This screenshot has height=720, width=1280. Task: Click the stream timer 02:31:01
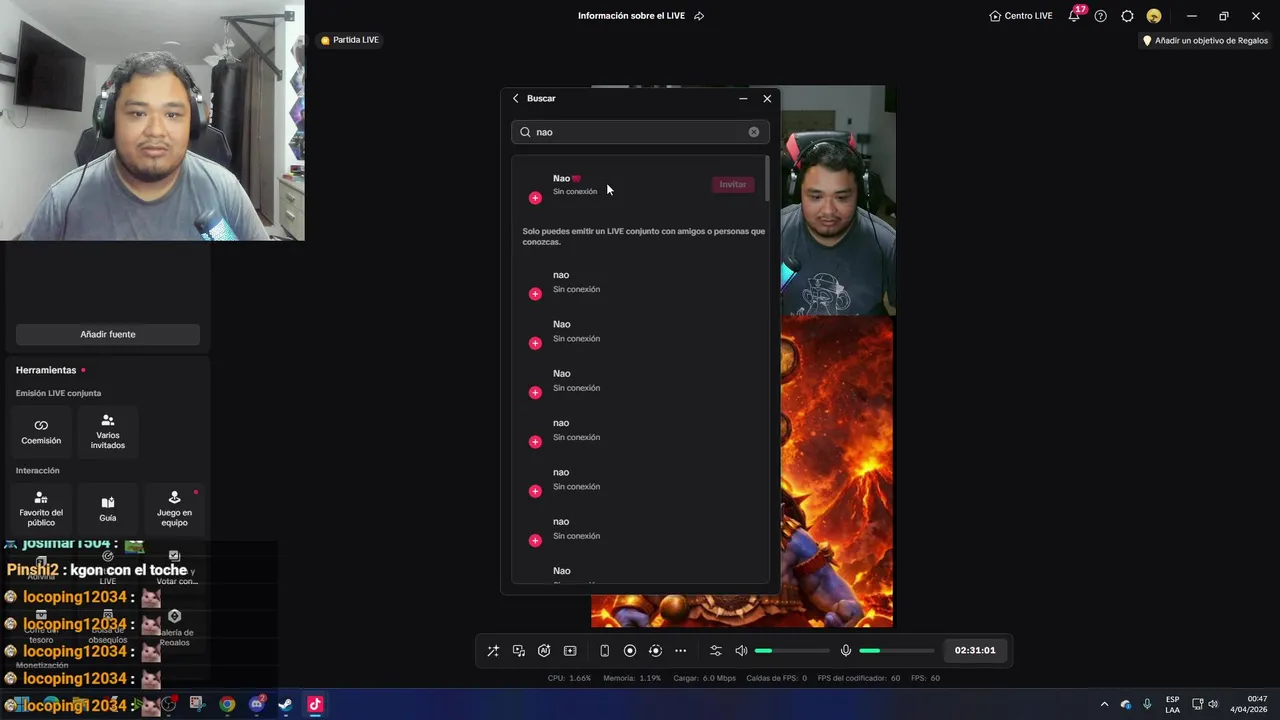click(x=975, y=651)
